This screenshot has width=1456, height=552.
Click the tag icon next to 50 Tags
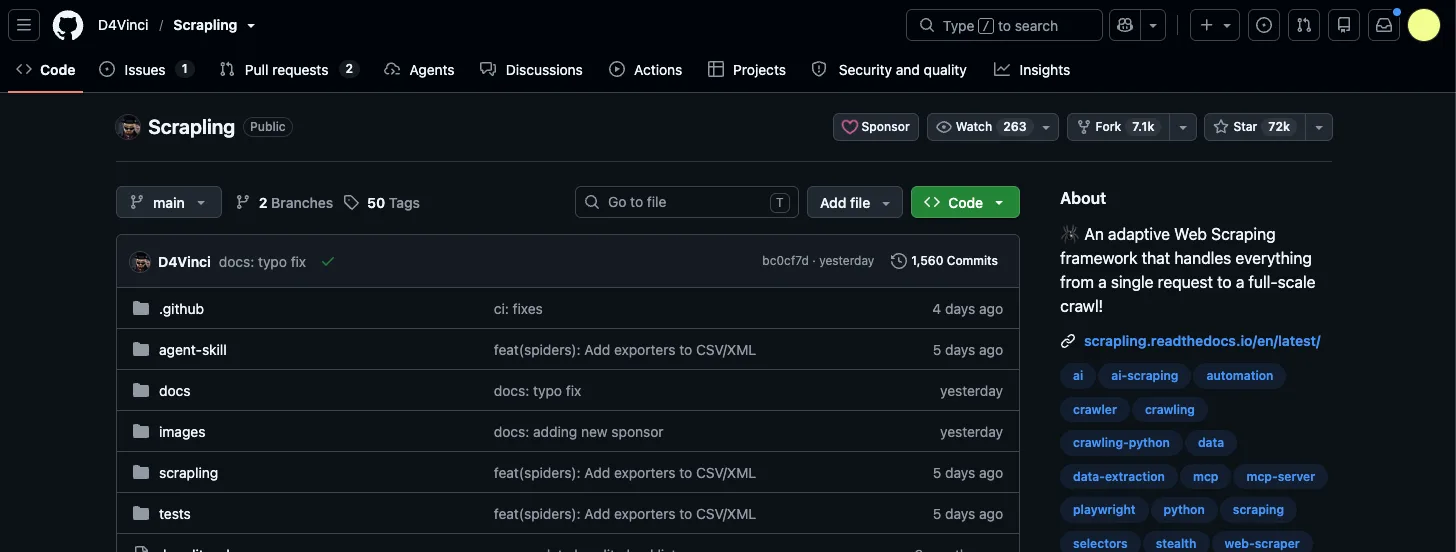coord(351,203)
